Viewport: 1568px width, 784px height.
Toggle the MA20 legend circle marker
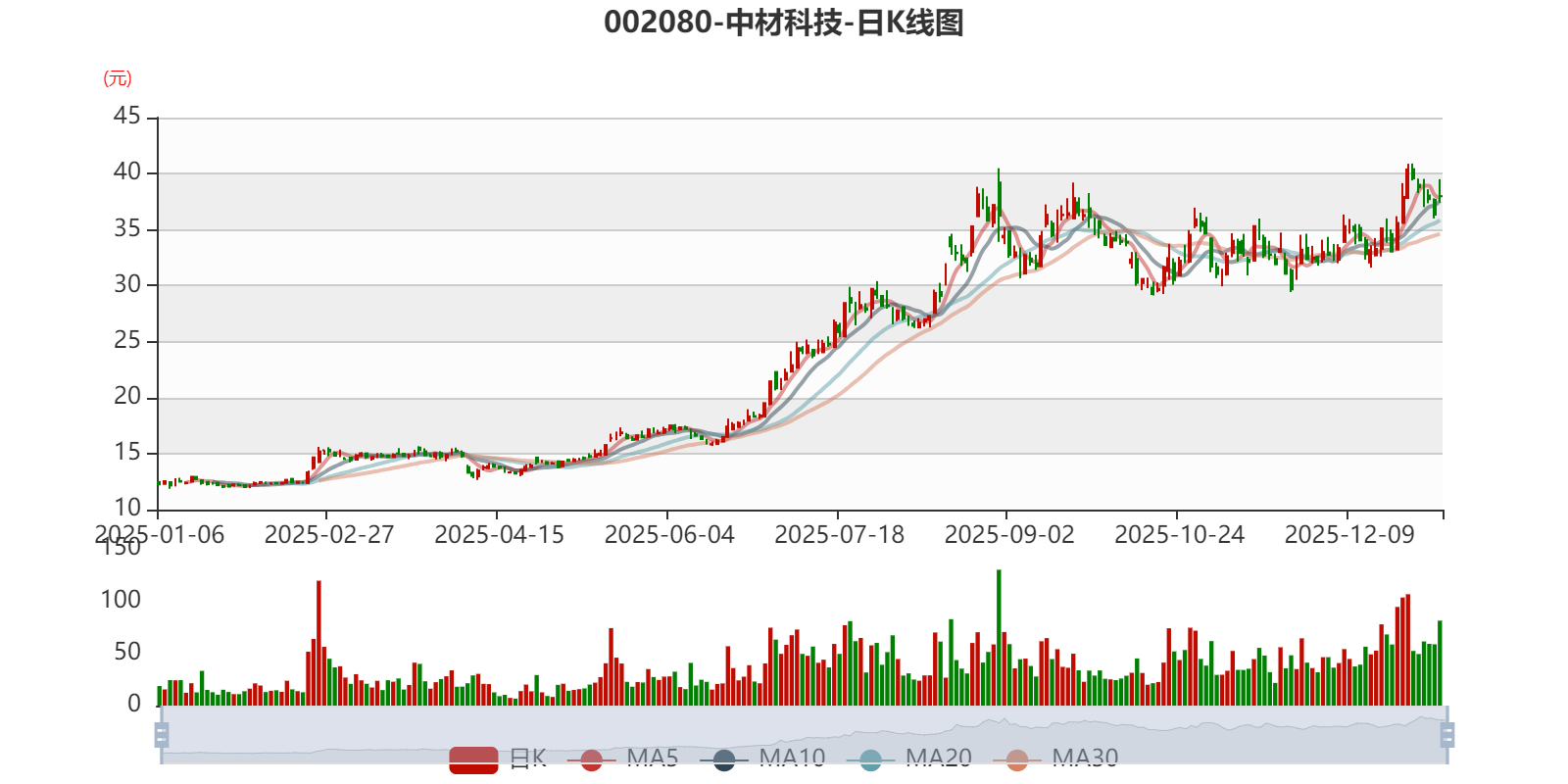pos(870,759)
